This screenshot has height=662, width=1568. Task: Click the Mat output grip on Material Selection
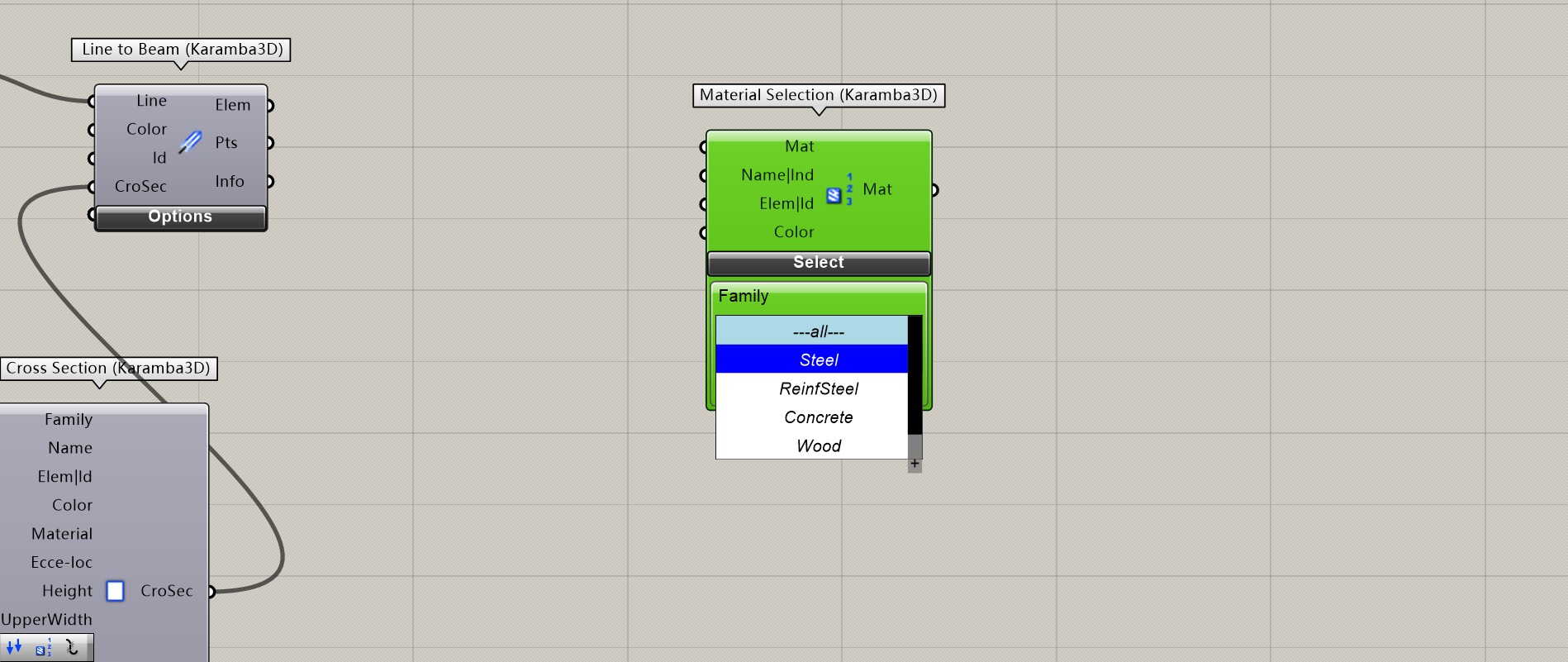coord(934,190)
